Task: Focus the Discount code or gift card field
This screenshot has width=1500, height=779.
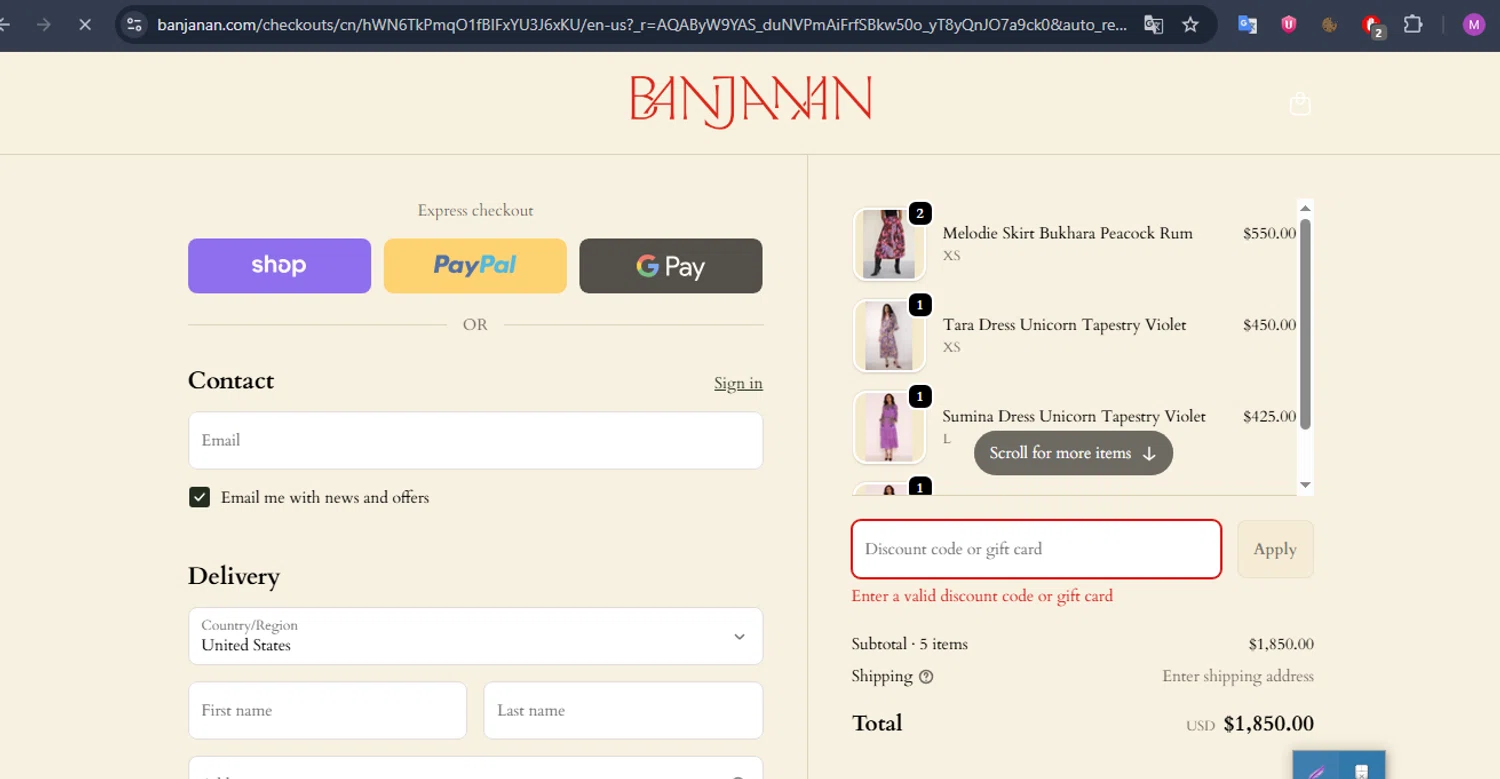Action: (1036, 549)
